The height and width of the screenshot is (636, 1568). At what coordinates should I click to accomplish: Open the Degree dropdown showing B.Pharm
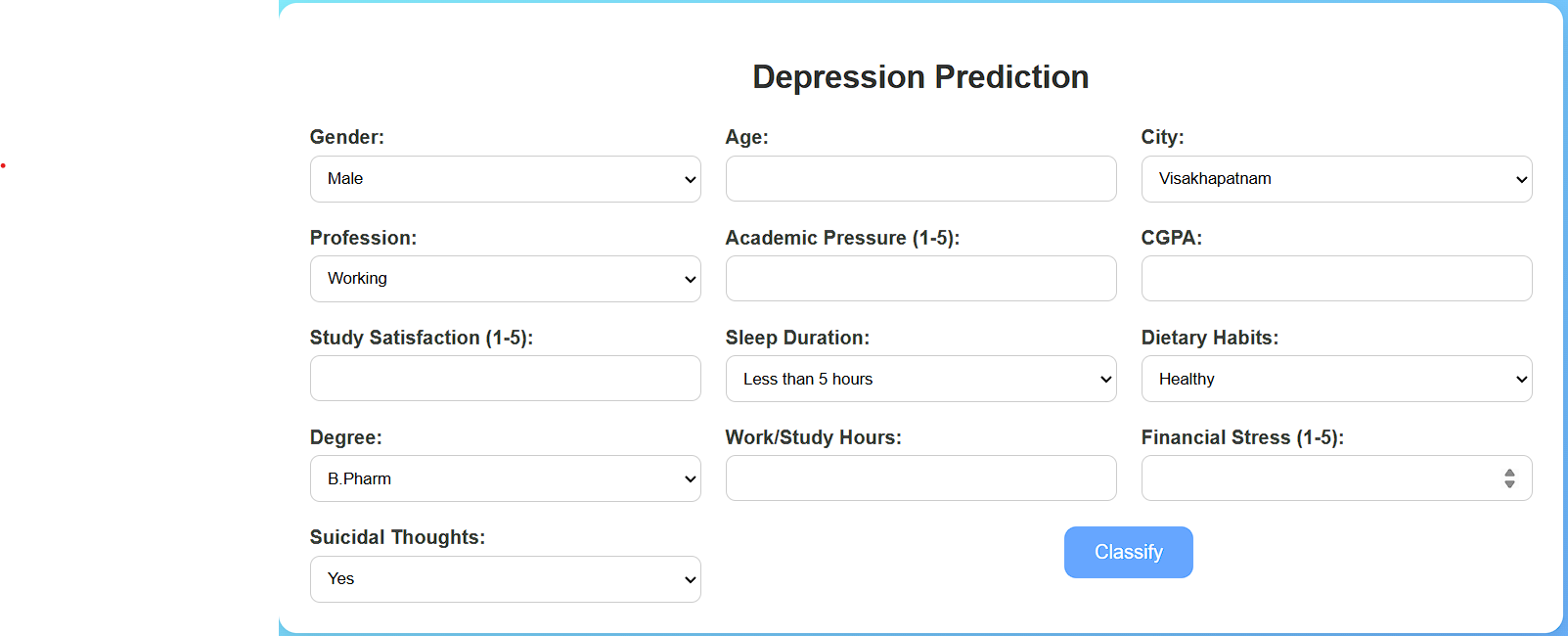pyautogui.click(x=505, y=478)
